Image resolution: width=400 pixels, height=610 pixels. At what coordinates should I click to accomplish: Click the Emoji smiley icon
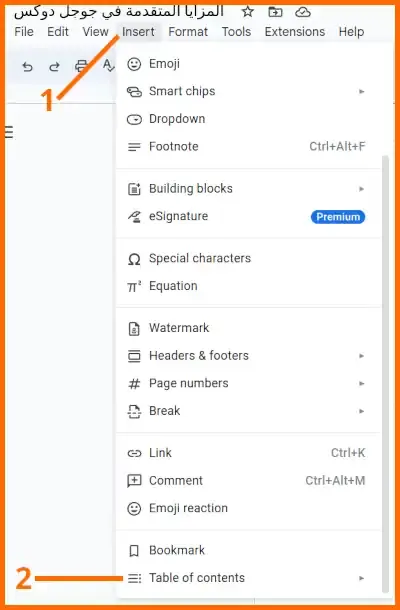[134, 64]
